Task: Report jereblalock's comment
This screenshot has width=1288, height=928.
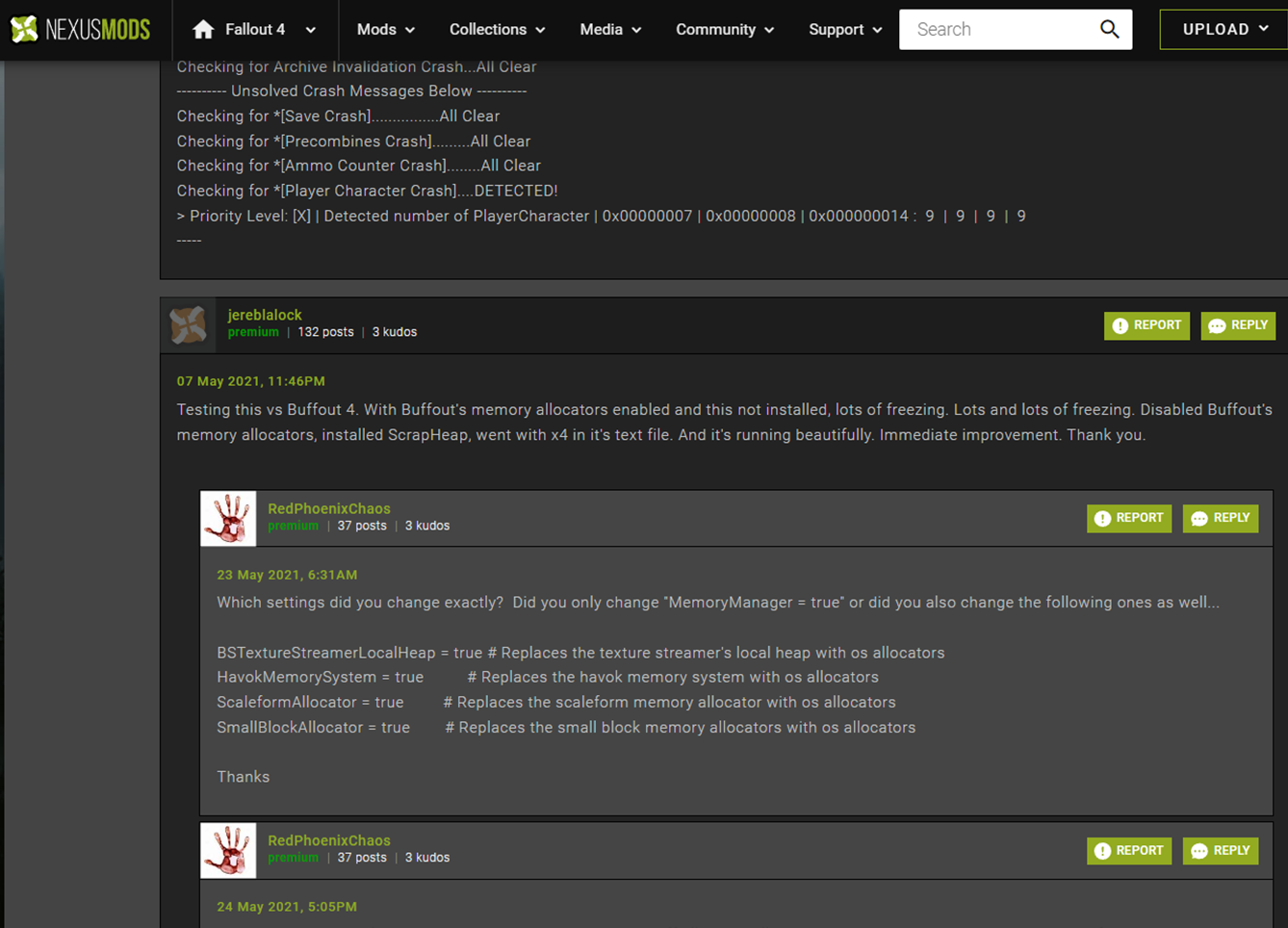Action: (x=1146, y=325)
